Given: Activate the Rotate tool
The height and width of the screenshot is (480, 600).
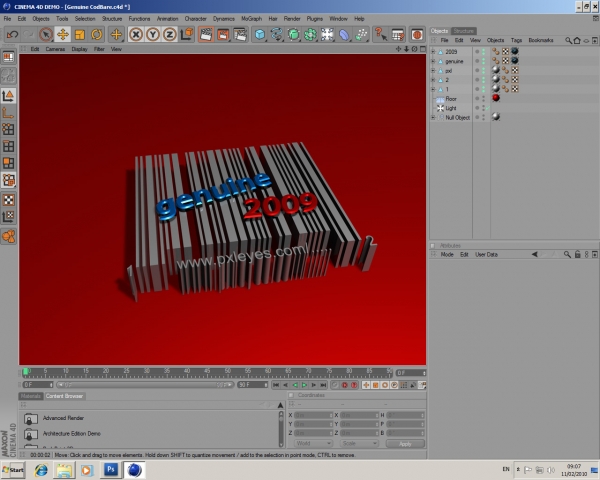Looking at the screenshot, I should pos(96,35).
